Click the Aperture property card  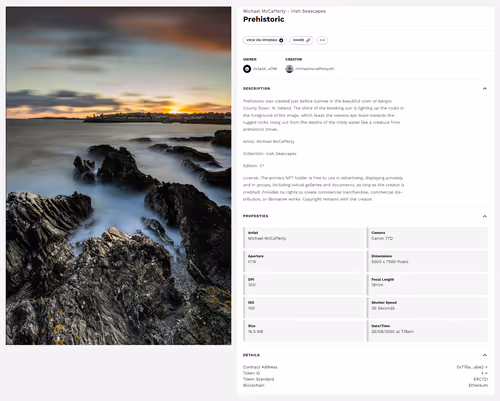coord(304,261)
